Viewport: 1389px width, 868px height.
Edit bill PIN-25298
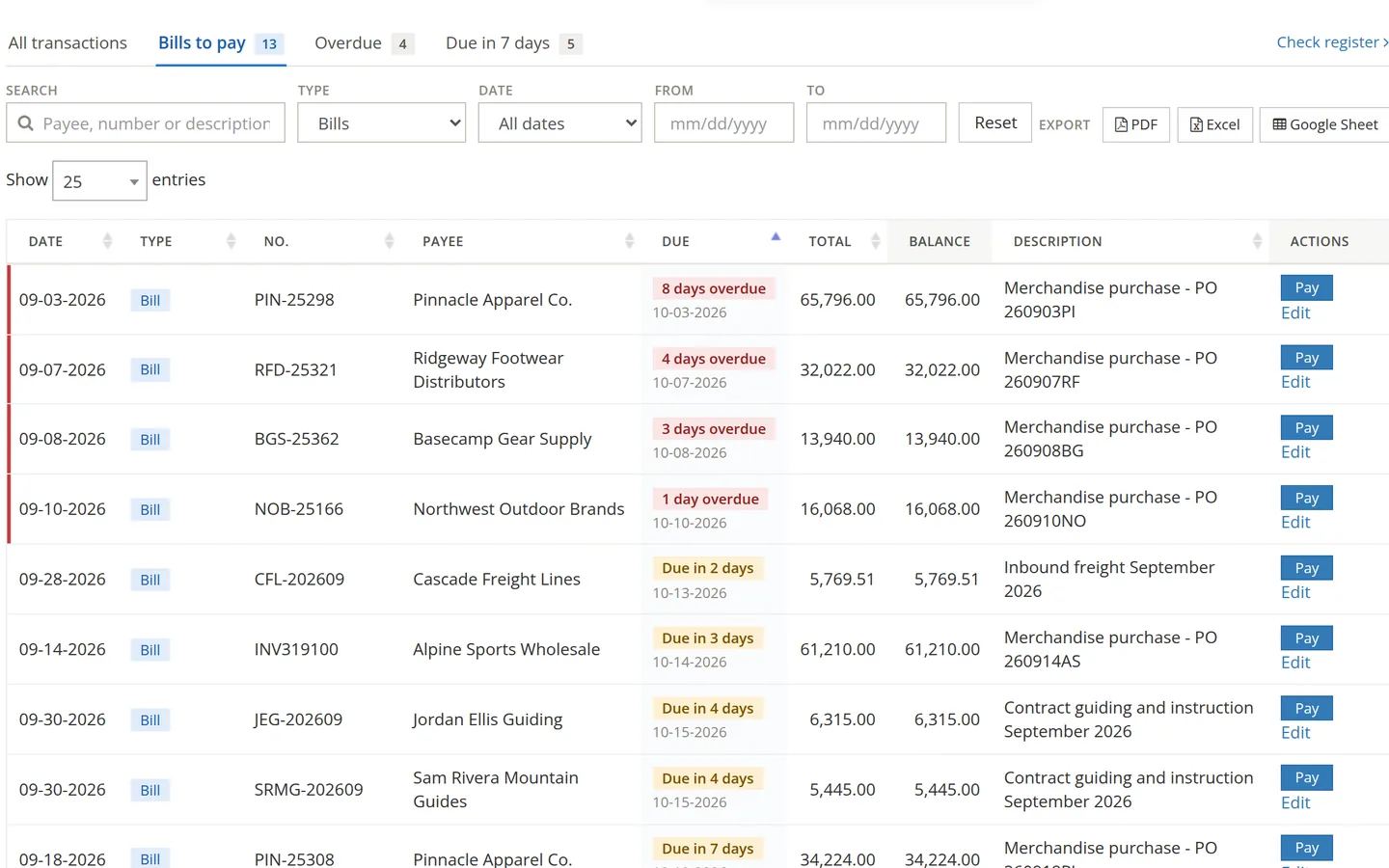[1295, 312]
